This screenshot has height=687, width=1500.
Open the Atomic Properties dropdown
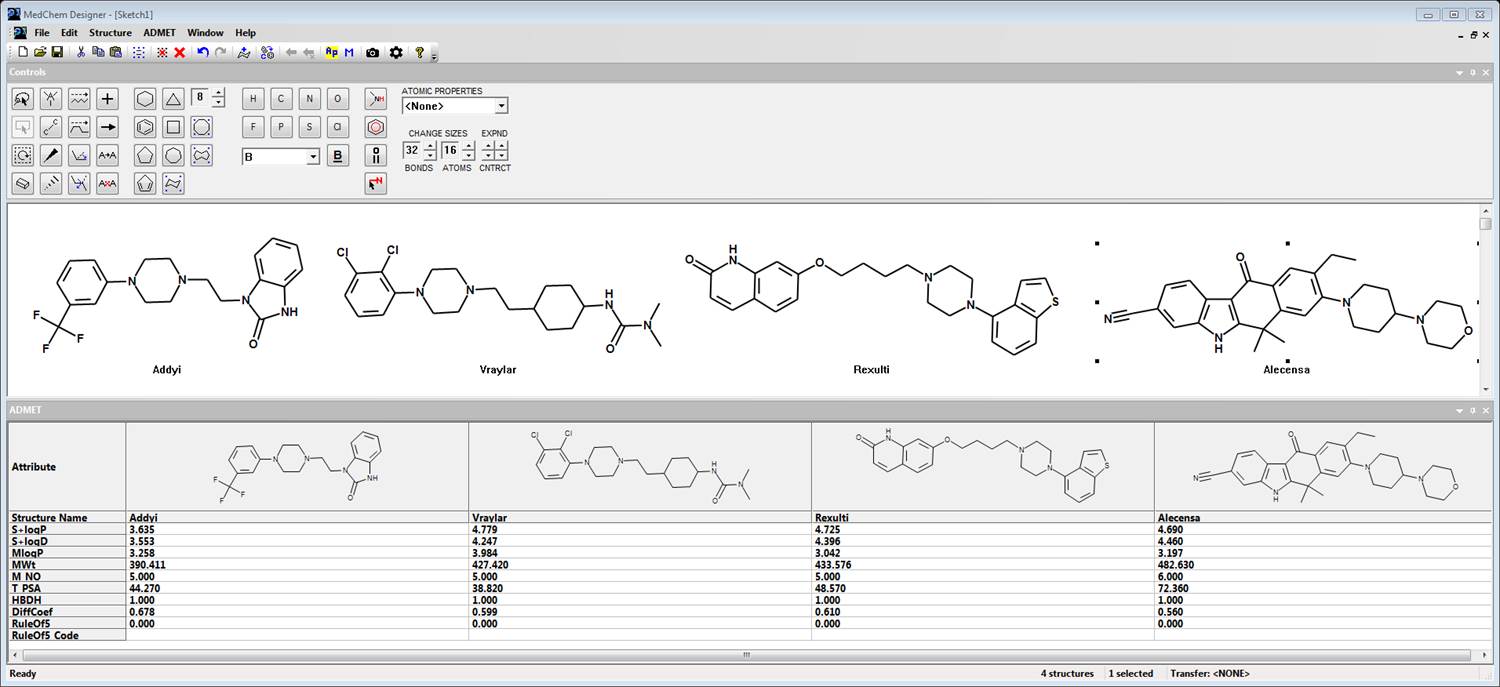[x=455, y=105]
